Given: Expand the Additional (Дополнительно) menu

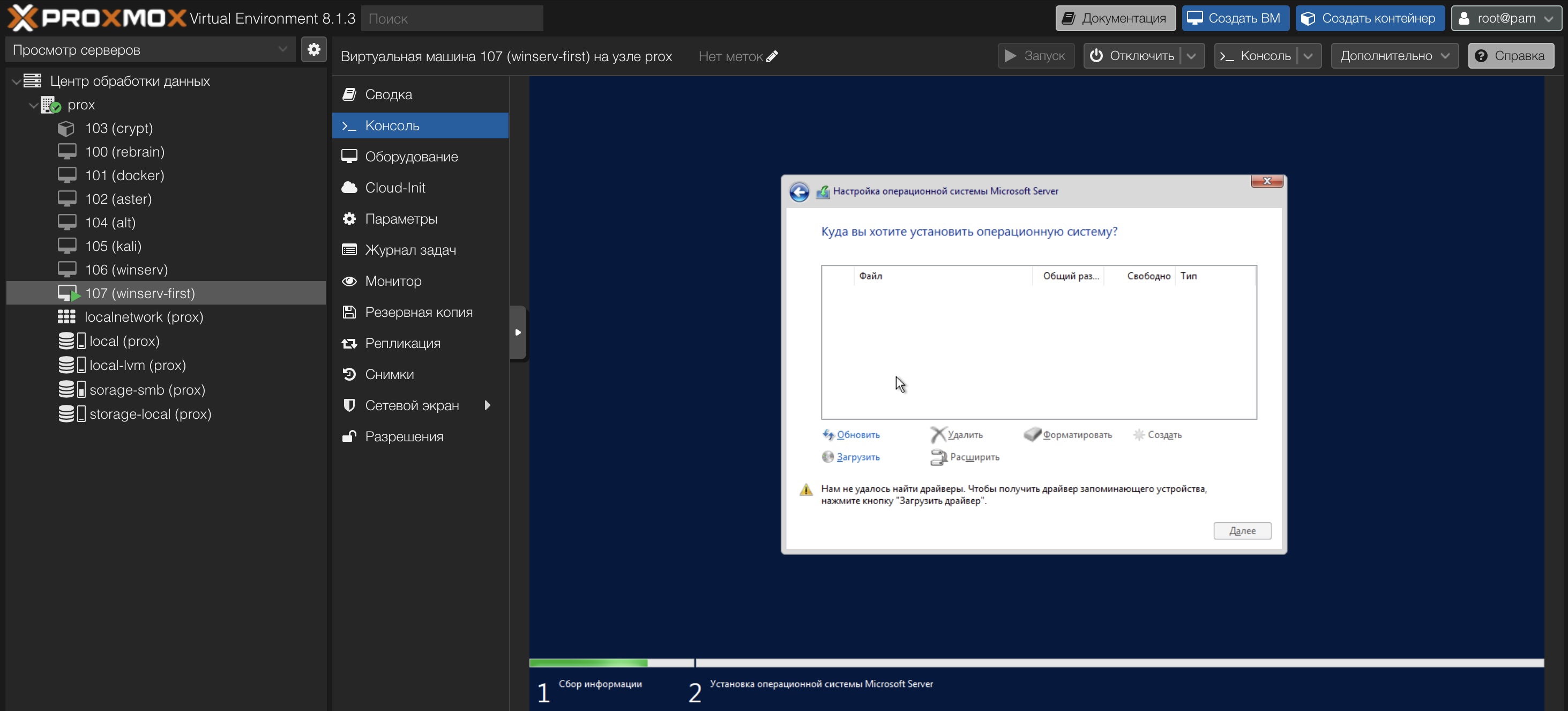Looking at the screenshot, I should point(1394,56).
